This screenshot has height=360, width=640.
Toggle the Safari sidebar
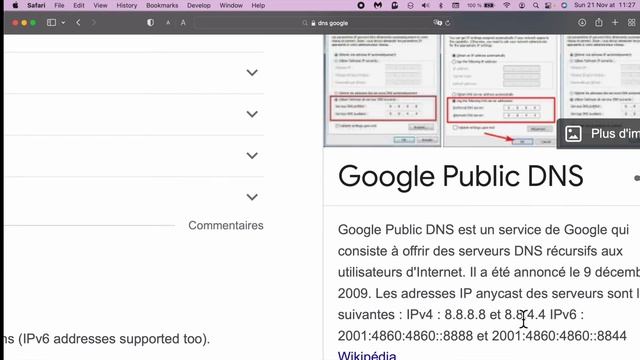[x=51, y=23]
